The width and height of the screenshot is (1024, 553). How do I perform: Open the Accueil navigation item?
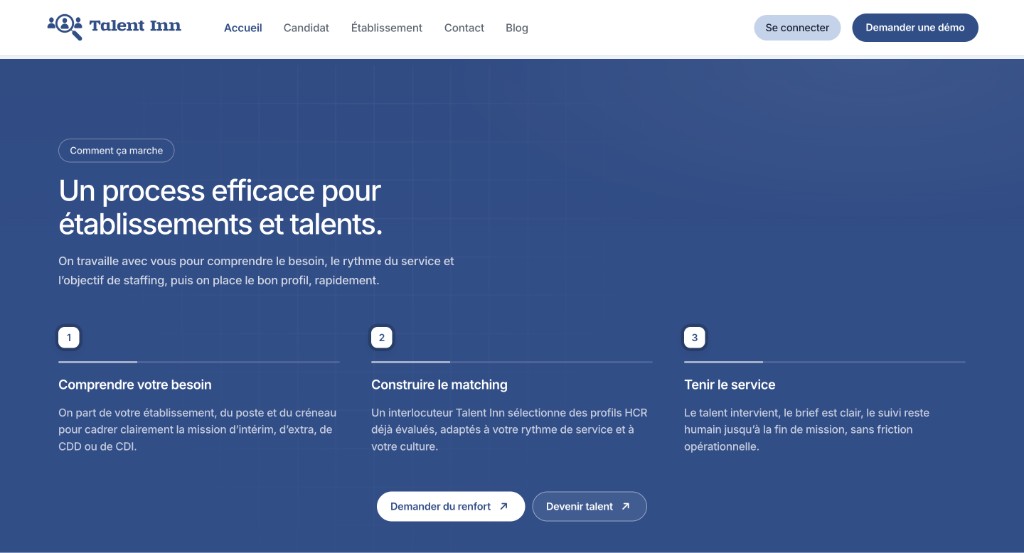click(x=243, y=28)
